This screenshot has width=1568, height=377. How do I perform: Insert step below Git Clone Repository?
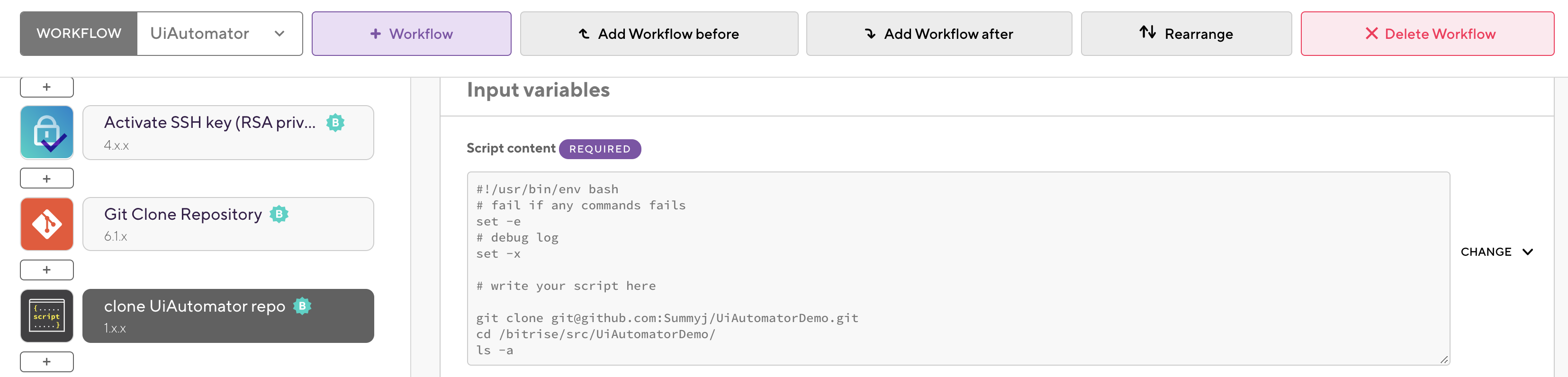pos(47,270)
